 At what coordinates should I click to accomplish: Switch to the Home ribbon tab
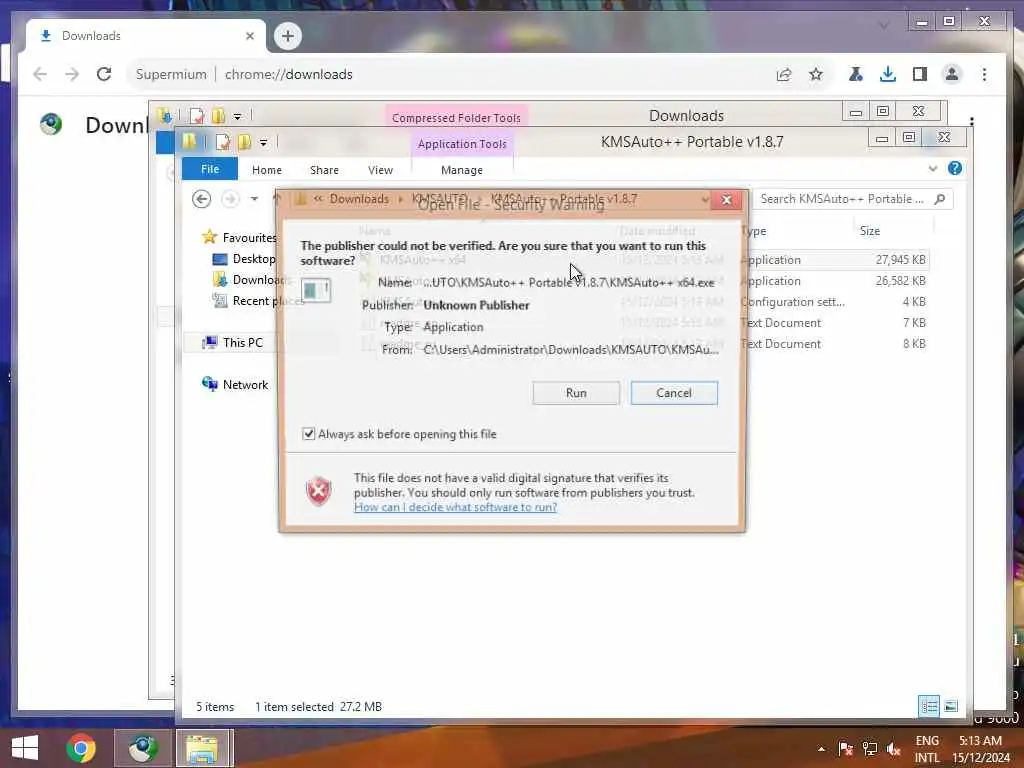tap(266, 170)
